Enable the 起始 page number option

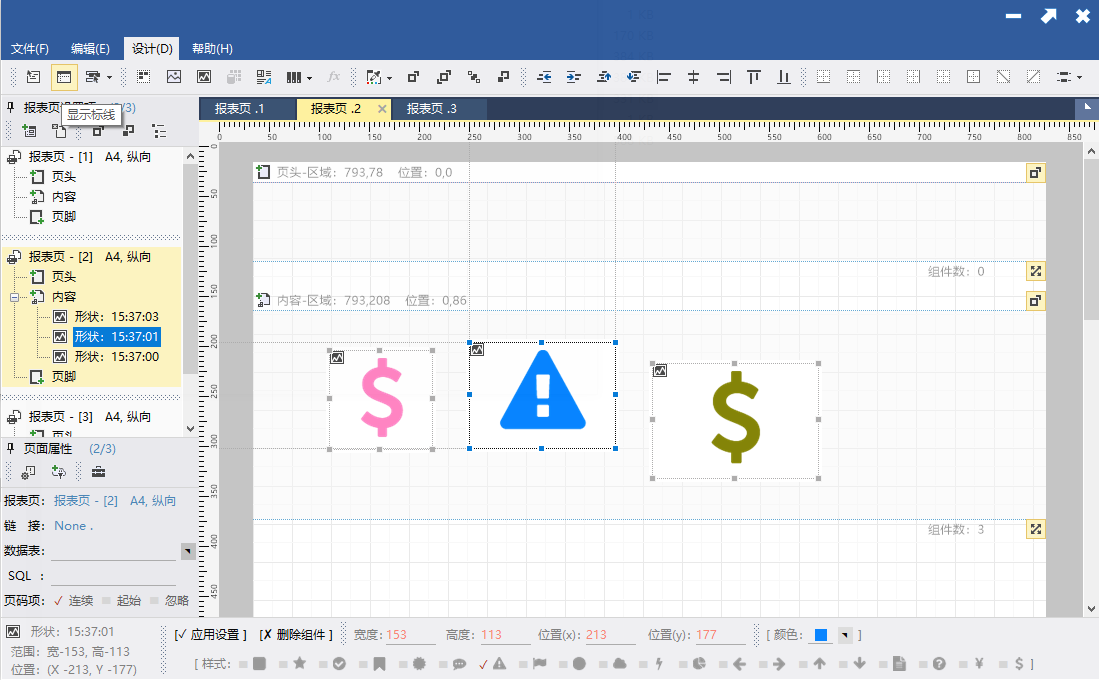click(x=122, y=601)
